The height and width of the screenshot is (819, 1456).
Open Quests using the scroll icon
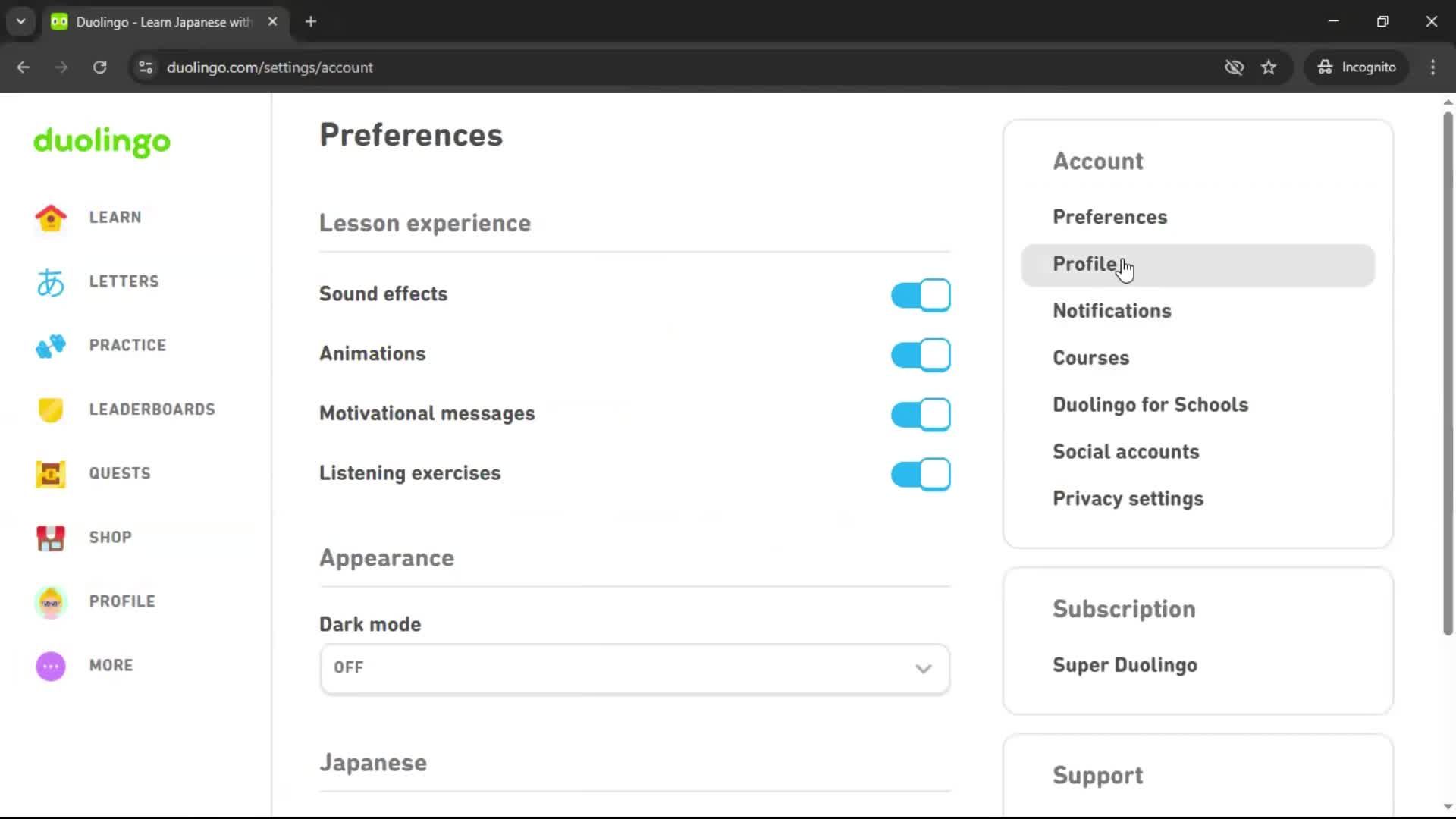49,473
